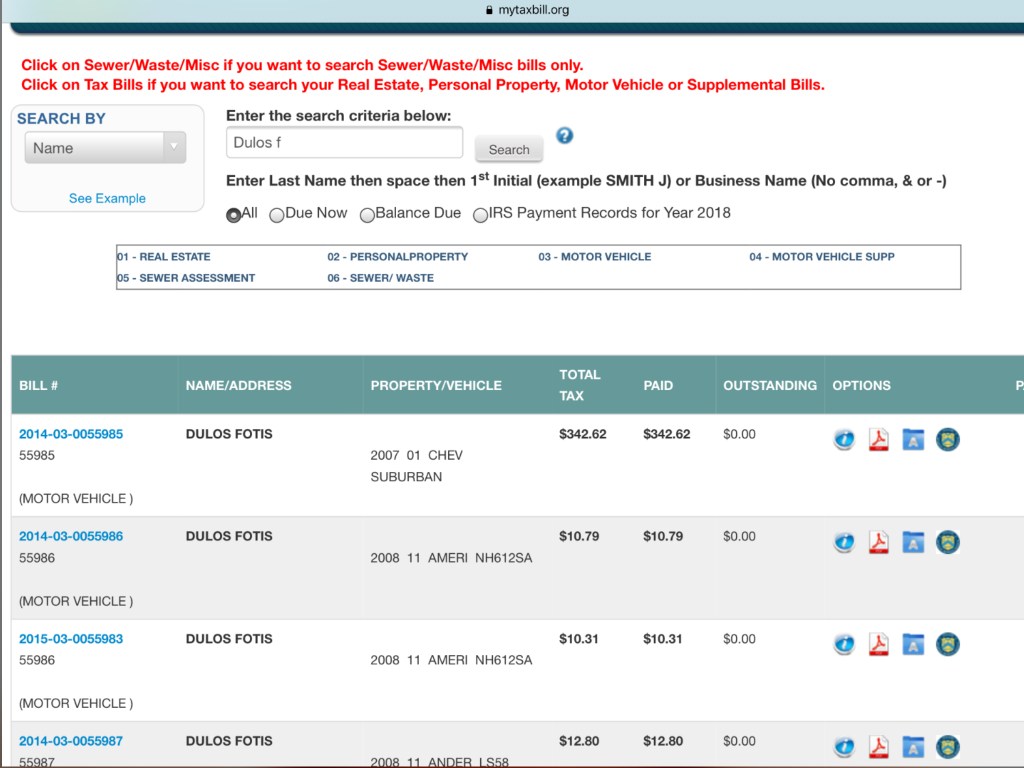1024x768 pixels.
Task: Click the blue folder icon for bill 2014-03-0055986
Action: point(913,542)
